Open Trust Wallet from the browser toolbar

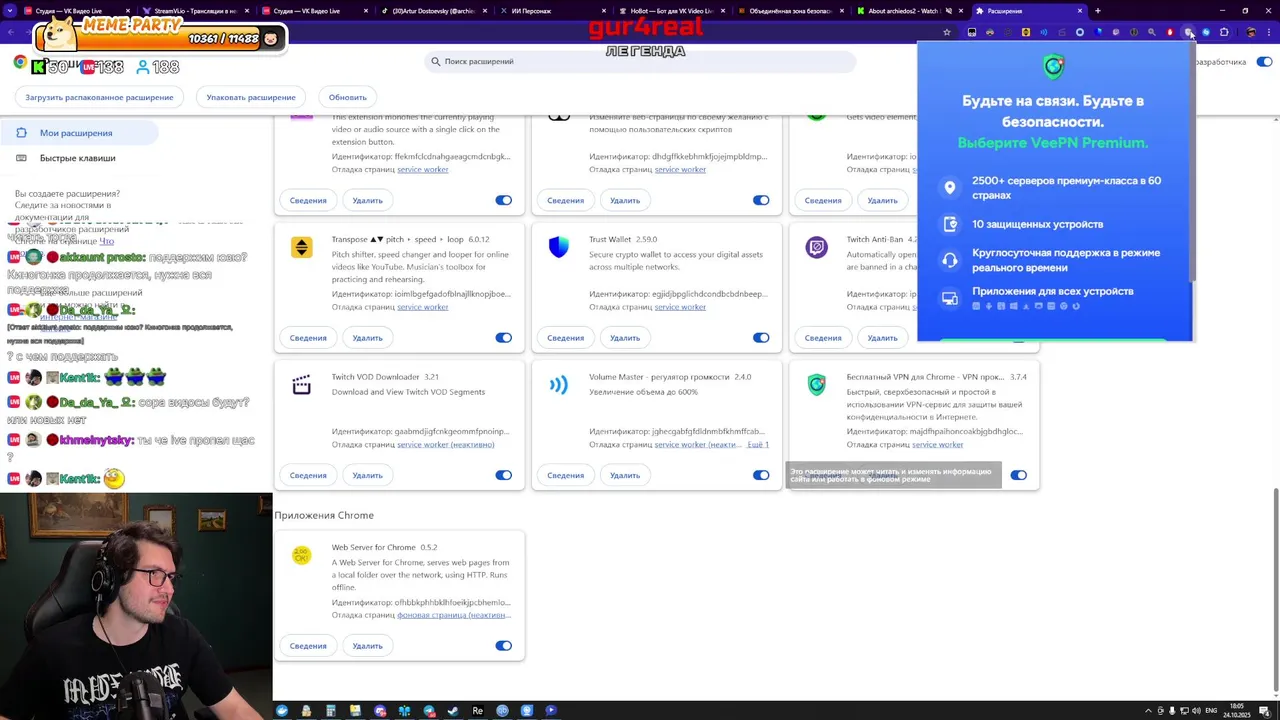1098,32
